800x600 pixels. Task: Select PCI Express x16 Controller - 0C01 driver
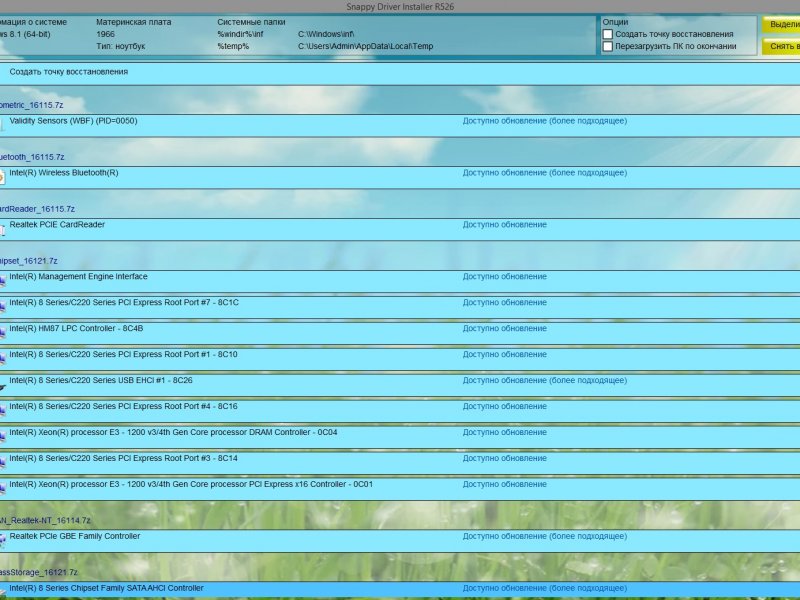[x=400, y=490]
